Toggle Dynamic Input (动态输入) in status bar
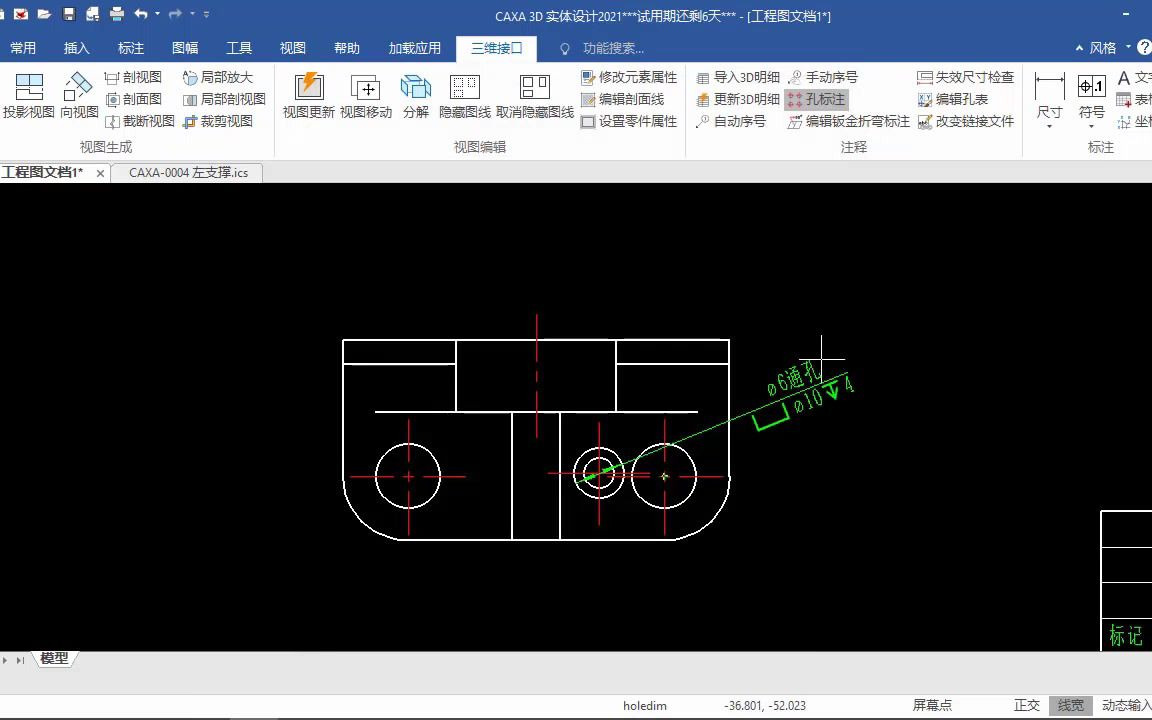The height and width of the screenshot is (720, 1152). tap(1126, 705)
